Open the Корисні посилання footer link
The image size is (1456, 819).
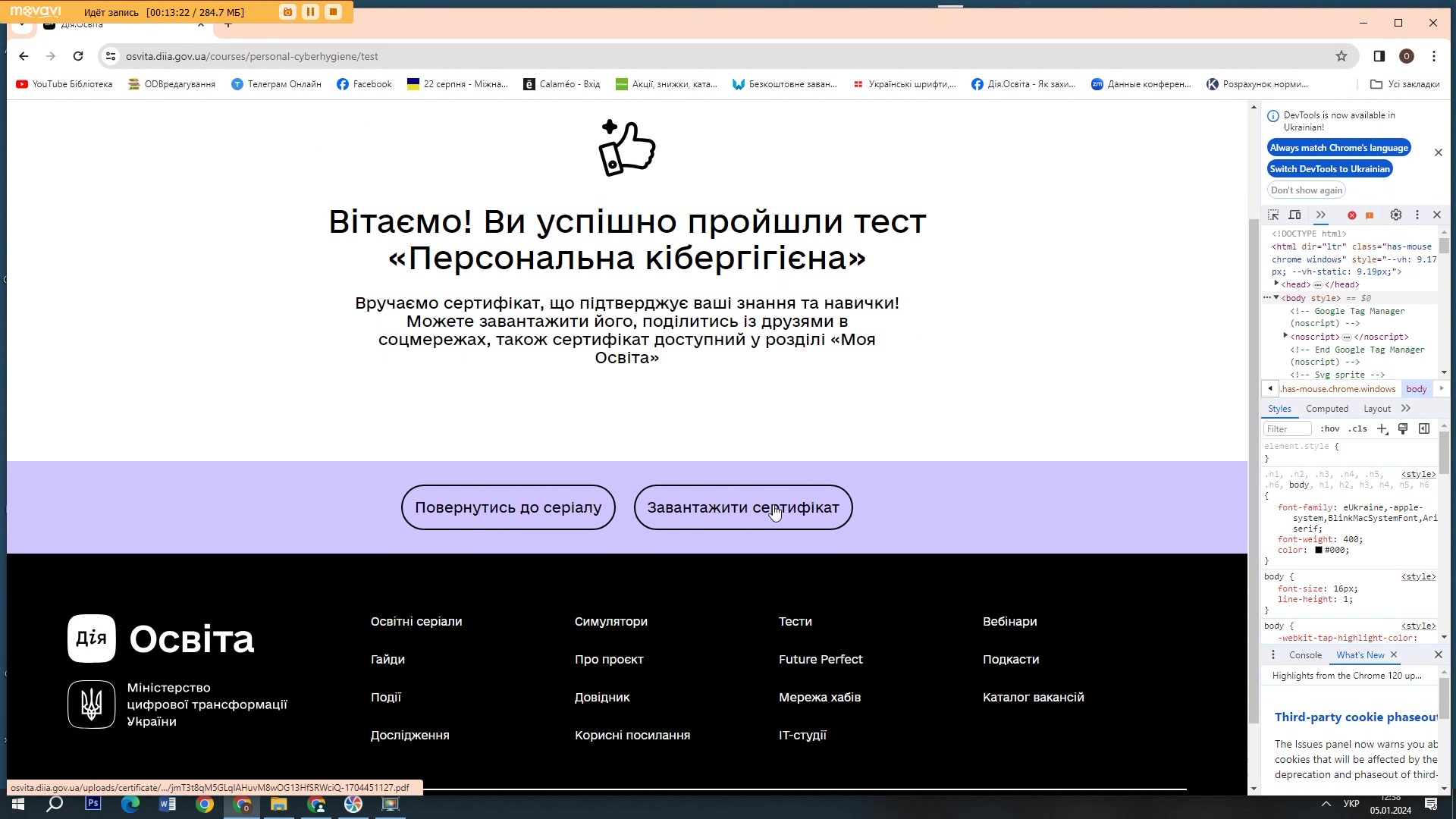(x=632, y=735)
